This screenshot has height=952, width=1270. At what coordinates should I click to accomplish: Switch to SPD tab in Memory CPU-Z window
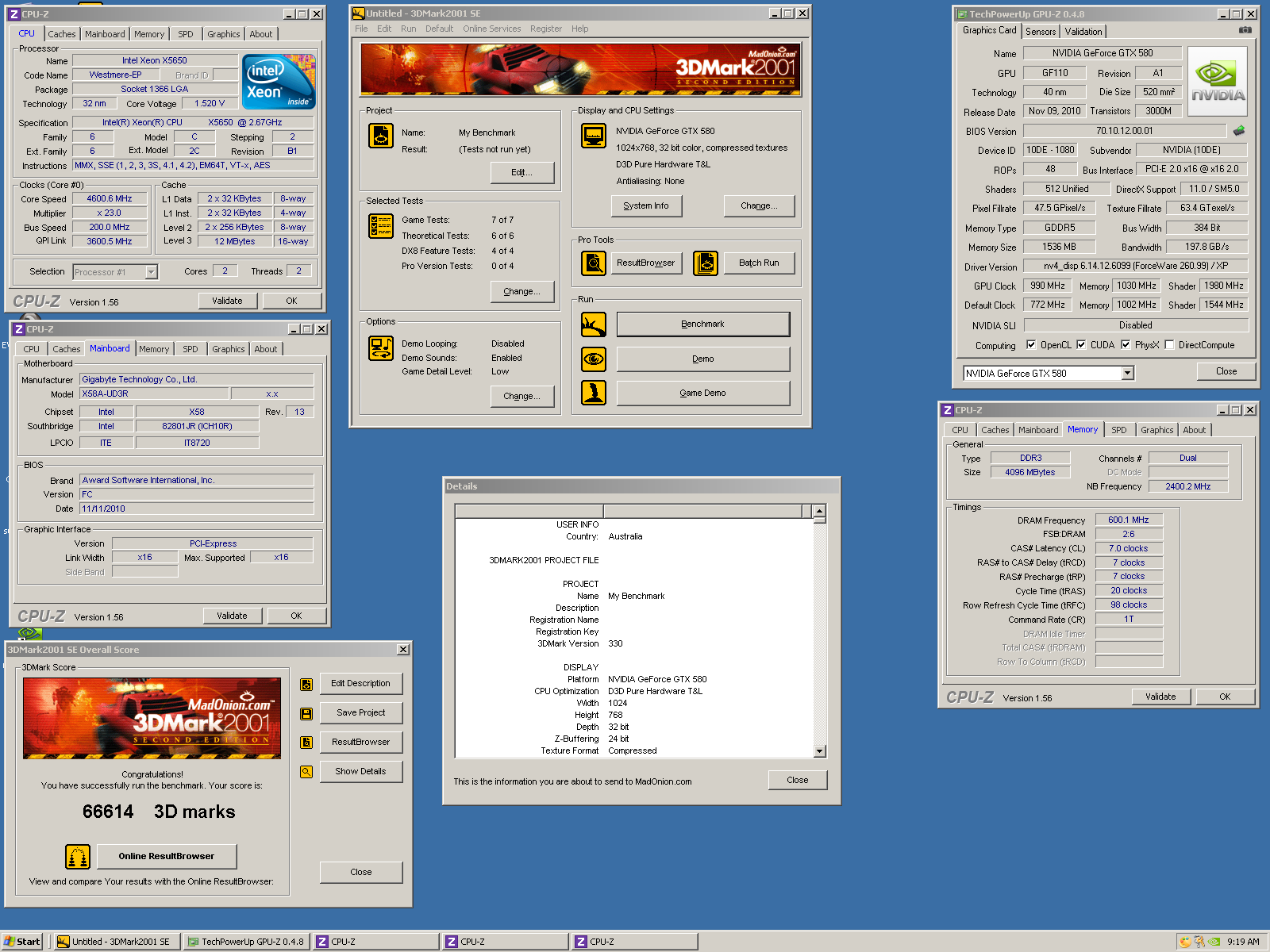pyautogui.click(x=1119, y=430)
